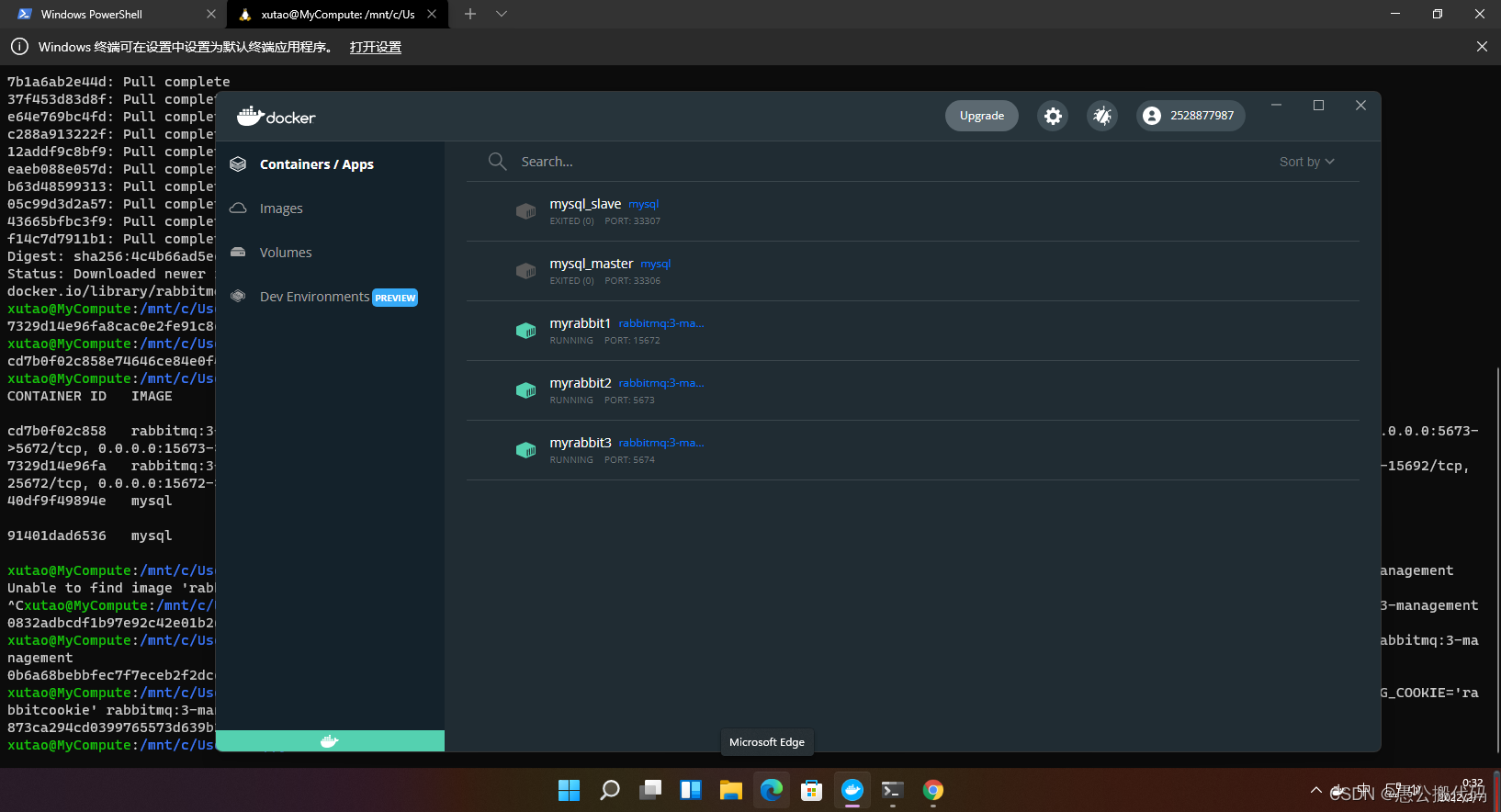
Task: Click PORT: 33307 text
Action: click(633, 221)
